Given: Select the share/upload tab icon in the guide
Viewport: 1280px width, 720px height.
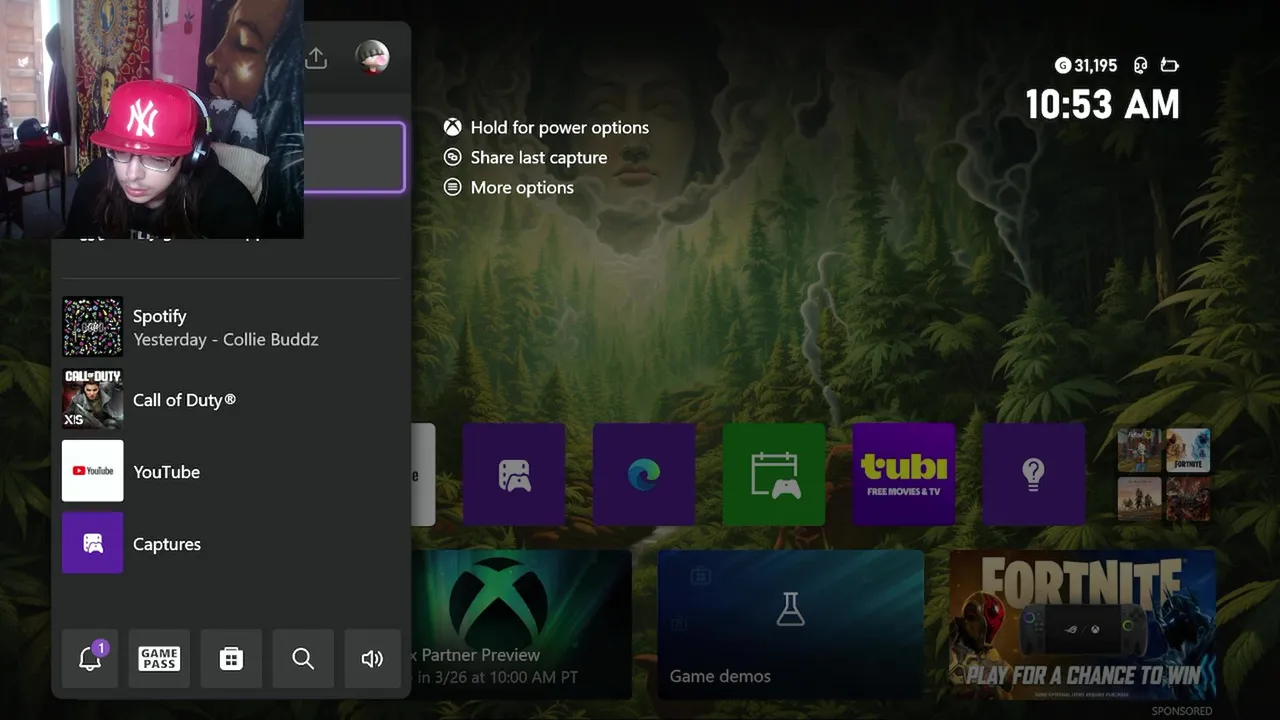Looking at the screenshot, I should (x=316, y=58).
